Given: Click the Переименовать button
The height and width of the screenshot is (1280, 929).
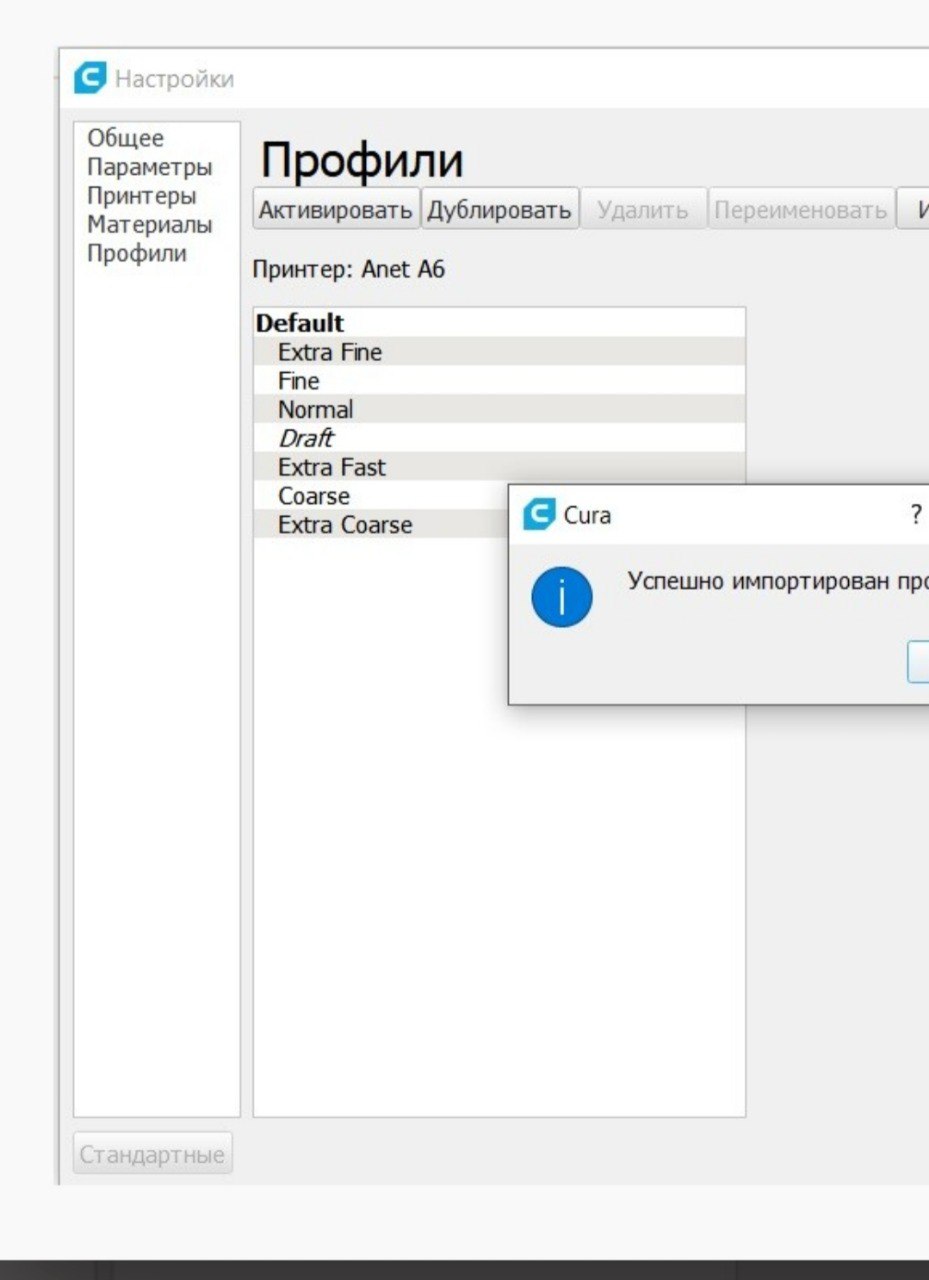Looking at the screenshot, I should pos(801,210).
